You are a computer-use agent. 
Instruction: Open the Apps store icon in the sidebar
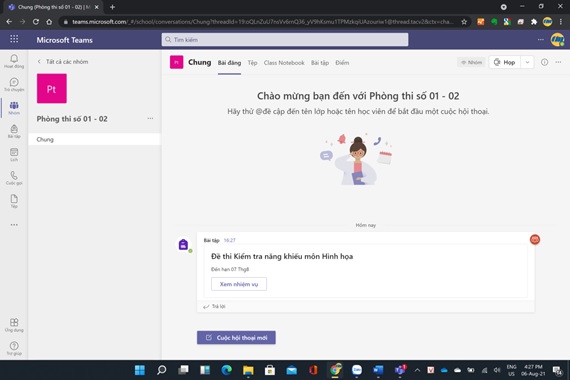point(14,325)
